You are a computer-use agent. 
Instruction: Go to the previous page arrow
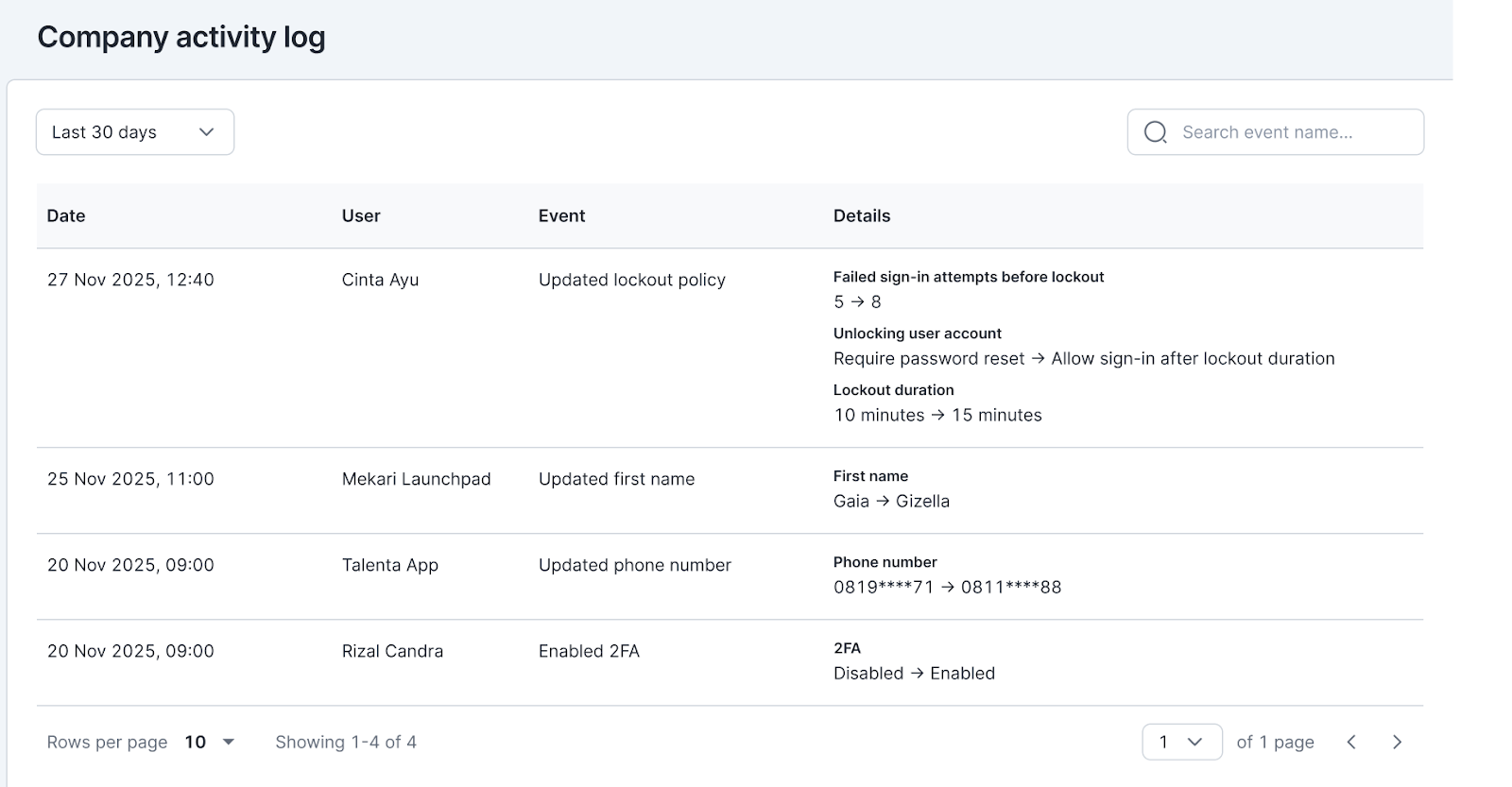pyautogui.click(x=1351, y=743)
